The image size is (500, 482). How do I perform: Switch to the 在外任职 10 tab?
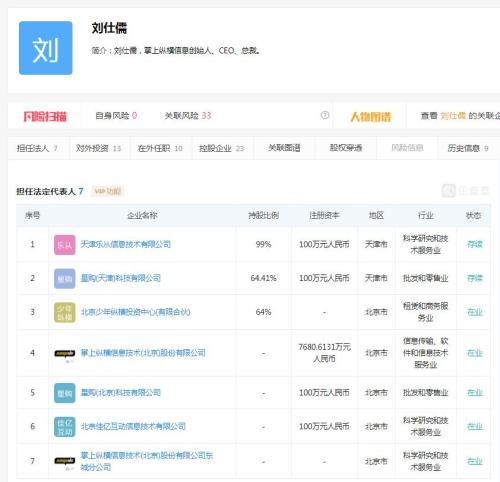pyautogui.click(x=160, y=148)
